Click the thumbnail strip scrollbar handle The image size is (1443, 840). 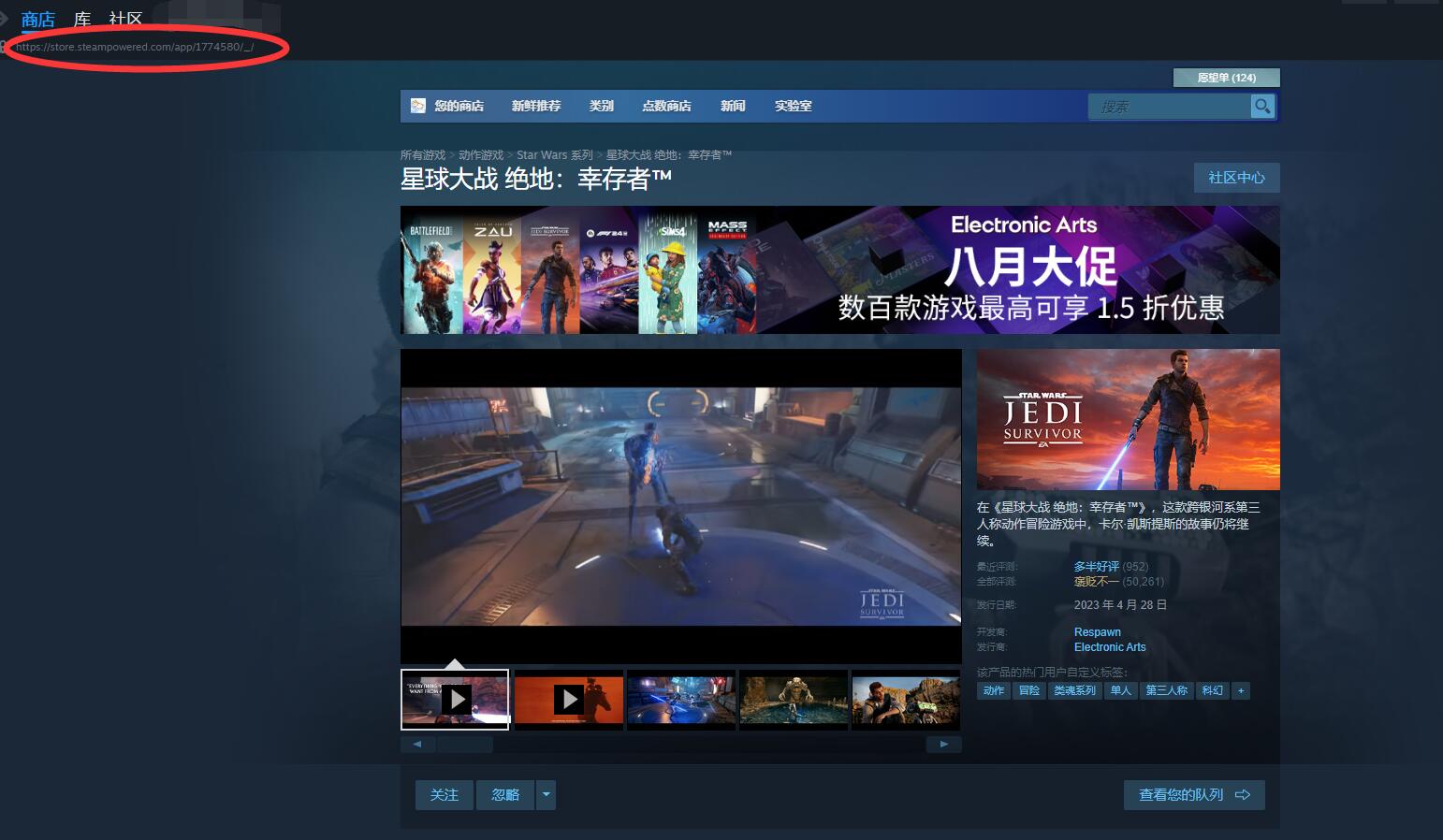point(465,745)
